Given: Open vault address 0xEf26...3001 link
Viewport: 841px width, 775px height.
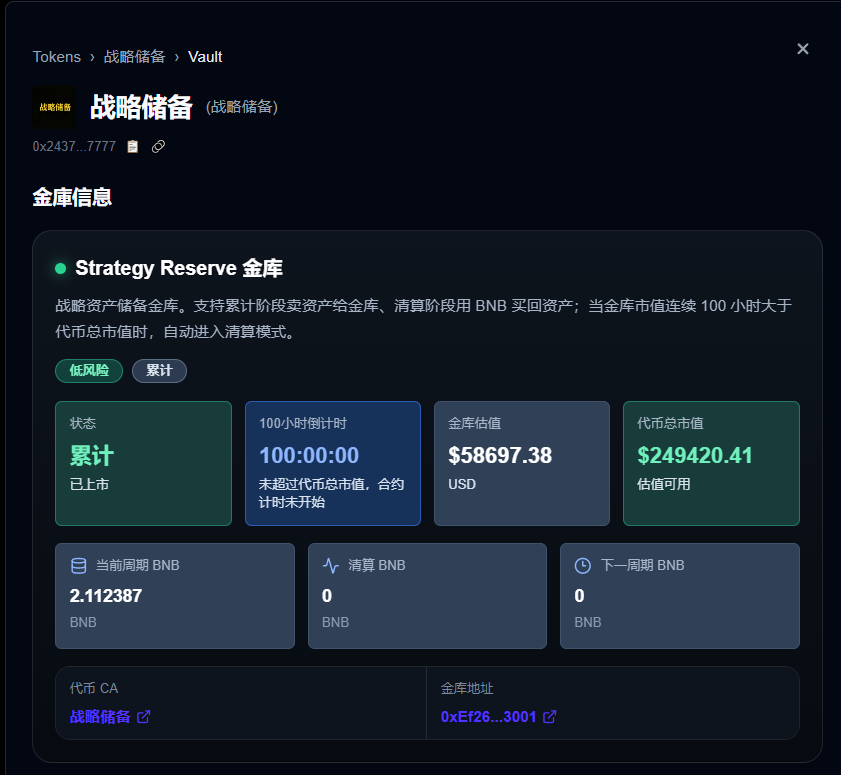Looking at the screenshot, I should tap(488, 717).
